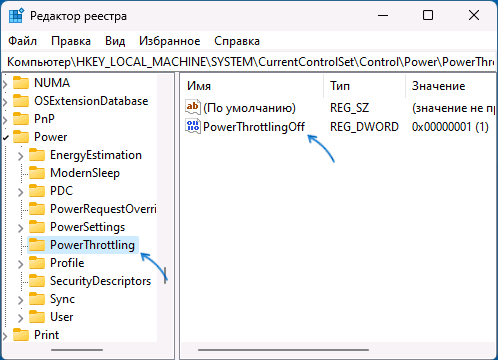This screenshot has width=498, height=360.
Task: Open the Файл menu
Action: [22, 41]
